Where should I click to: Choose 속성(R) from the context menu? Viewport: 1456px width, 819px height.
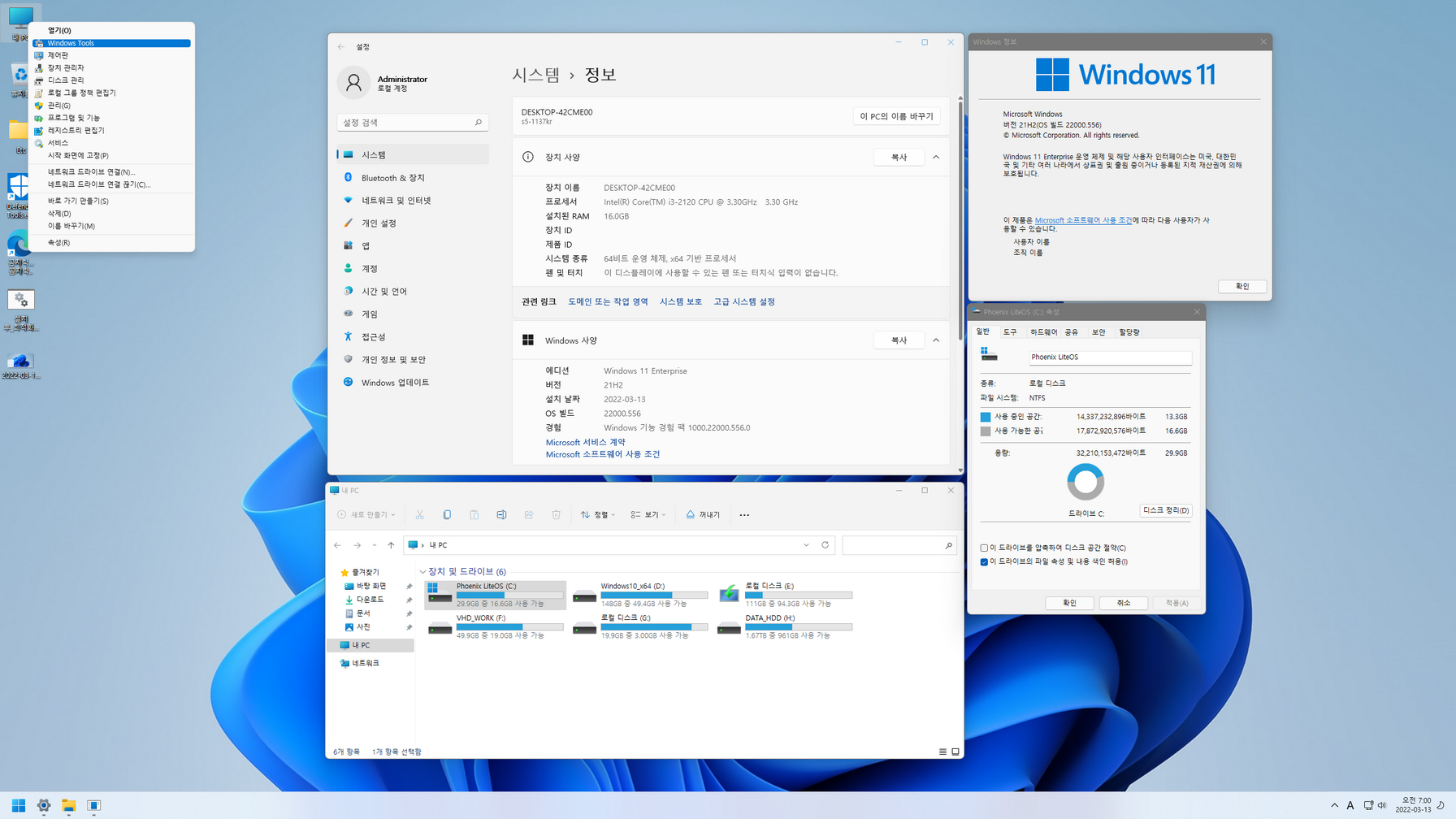pyautogui.click(x=112, y=242)
